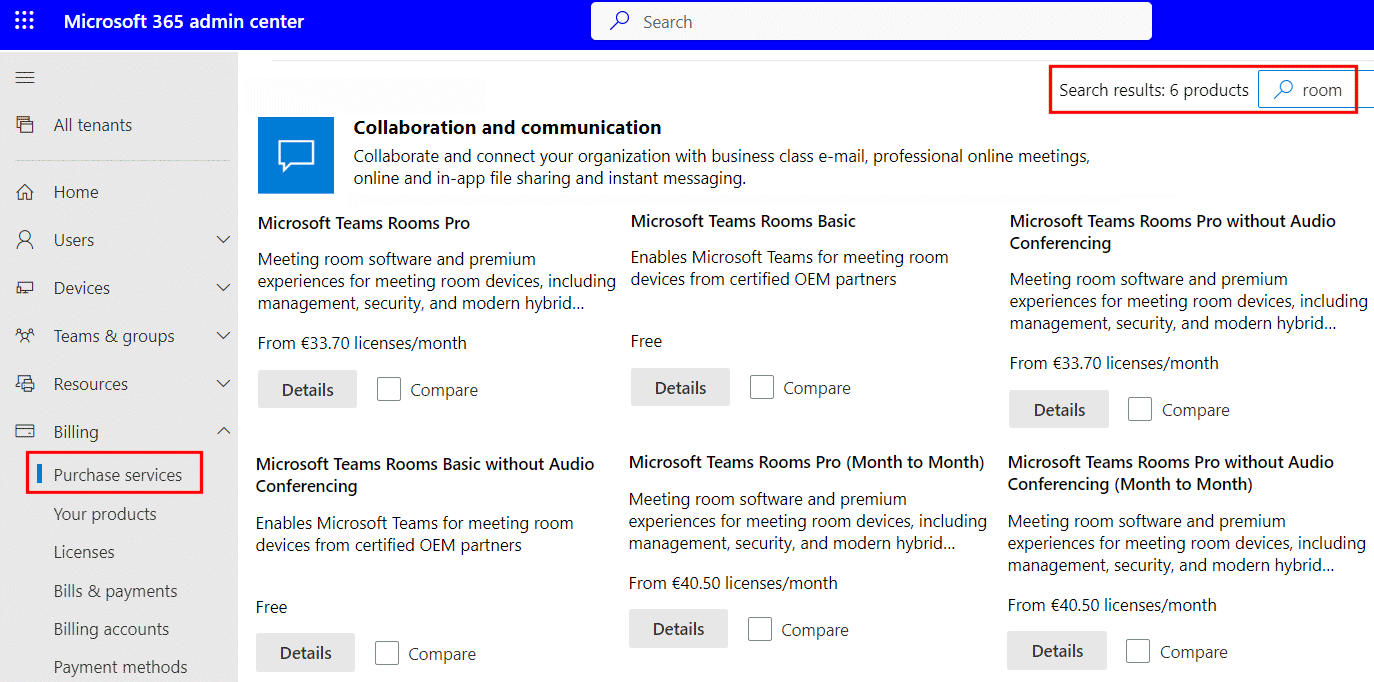Click the Users person icon
The image size is (1374, 682).
click(x=25, y=240)
